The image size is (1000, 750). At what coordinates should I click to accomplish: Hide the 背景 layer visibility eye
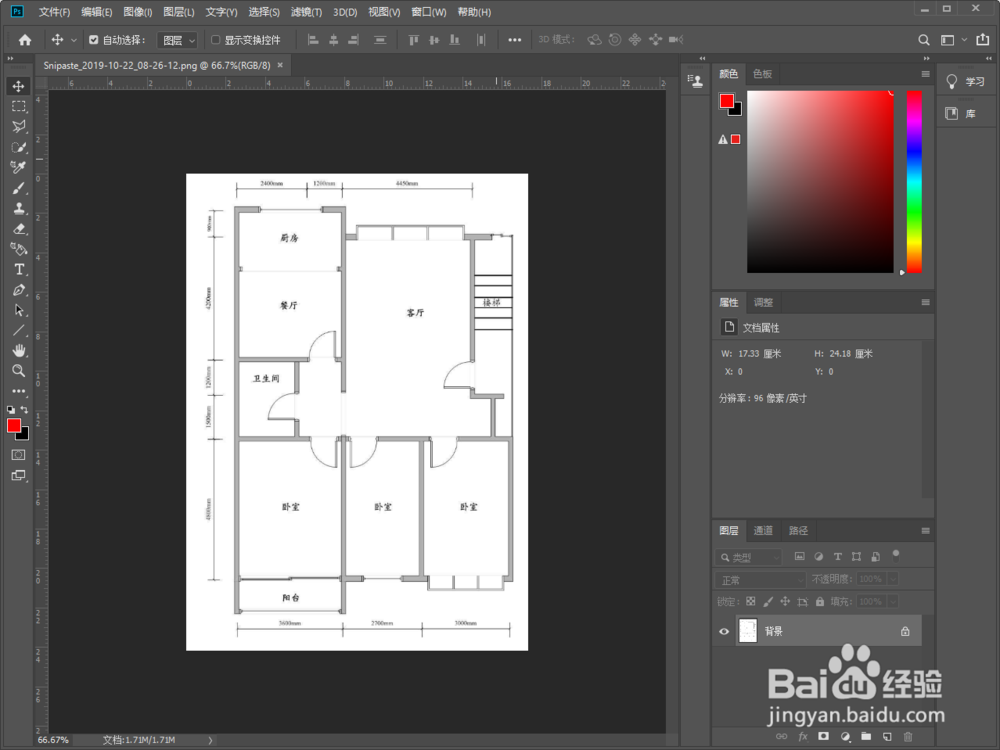click(725, 630)
